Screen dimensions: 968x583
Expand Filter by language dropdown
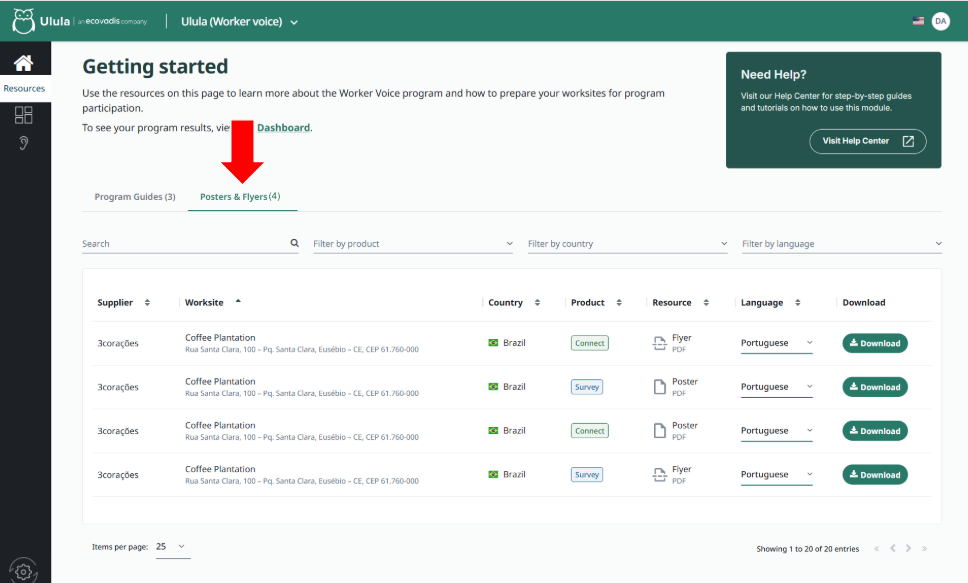[x=842, y=244]
